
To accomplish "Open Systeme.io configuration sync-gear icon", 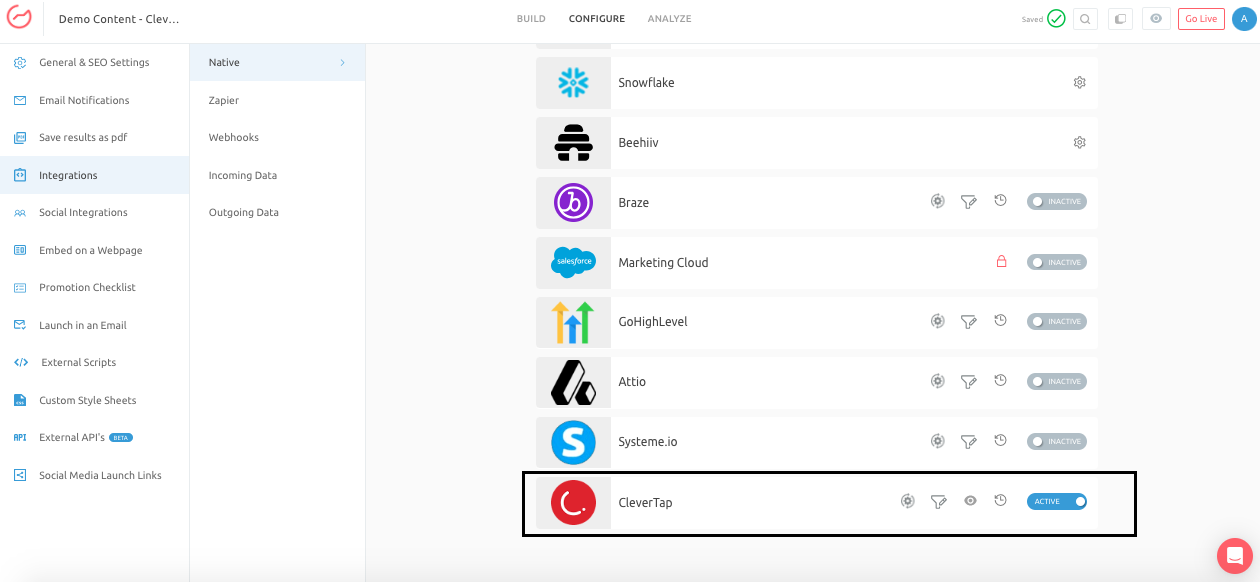I will 937,441.
